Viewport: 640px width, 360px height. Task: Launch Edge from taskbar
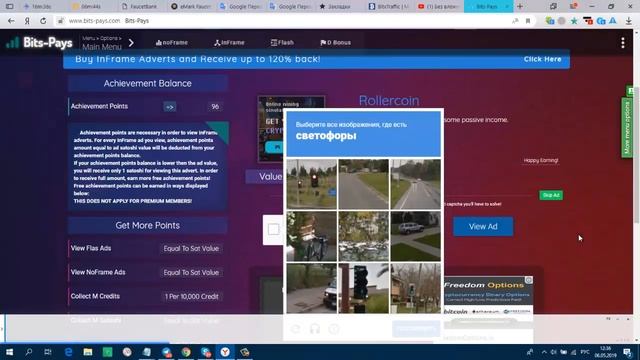point(68,352)
